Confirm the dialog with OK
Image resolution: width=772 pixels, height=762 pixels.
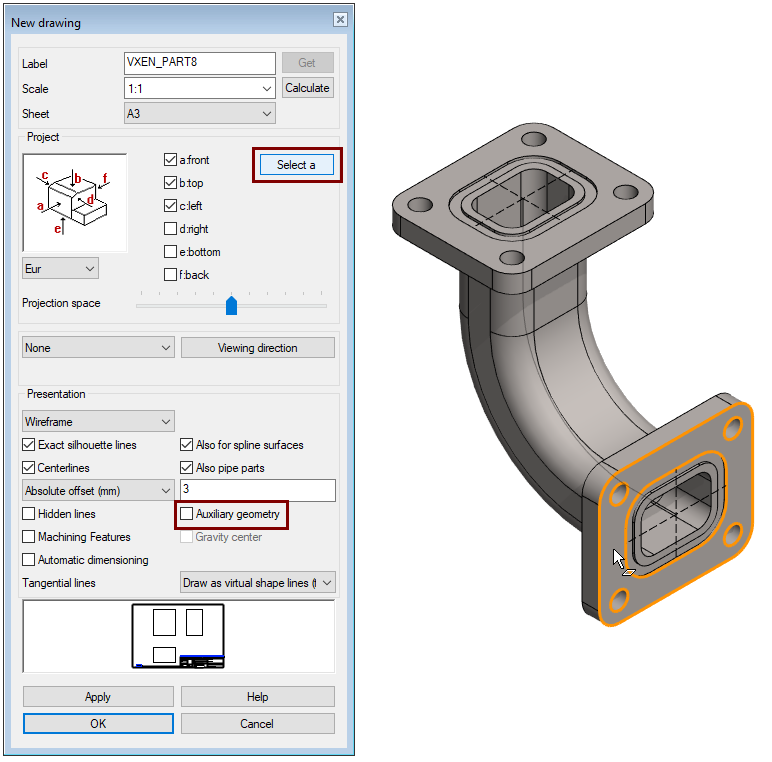click(x=98, y=724)
